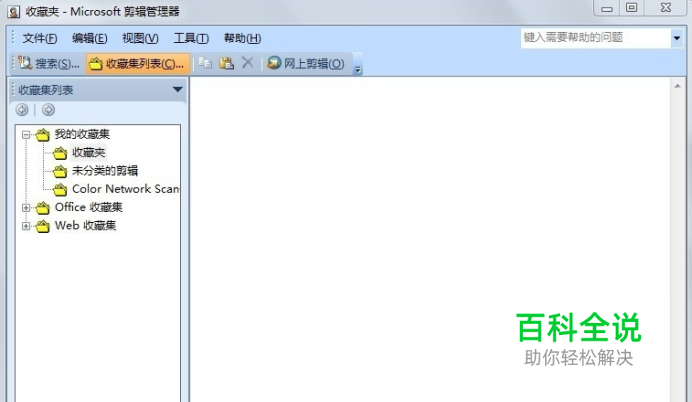Expand the Web 收藏集 tree node
Viewport: 692px width, 402px height.
pyautogui.click(x=26, y=226)
